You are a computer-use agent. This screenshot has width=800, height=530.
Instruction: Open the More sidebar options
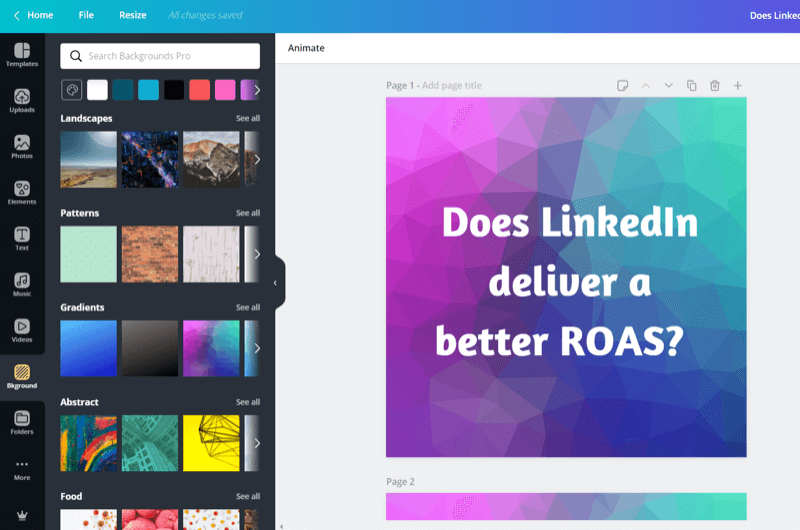pyautogui.click(x=22, y=470)
